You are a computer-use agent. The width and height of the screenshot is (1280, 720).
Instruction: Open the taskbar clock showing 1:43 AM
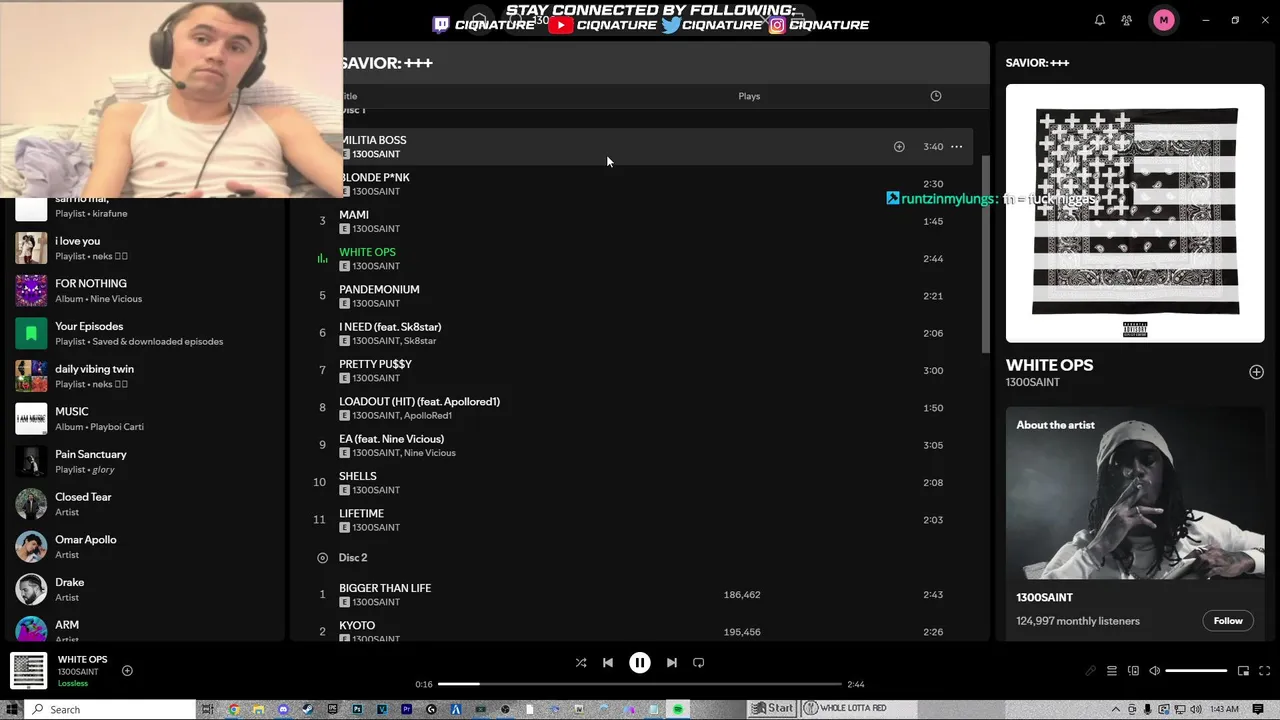coord(1225,709)
